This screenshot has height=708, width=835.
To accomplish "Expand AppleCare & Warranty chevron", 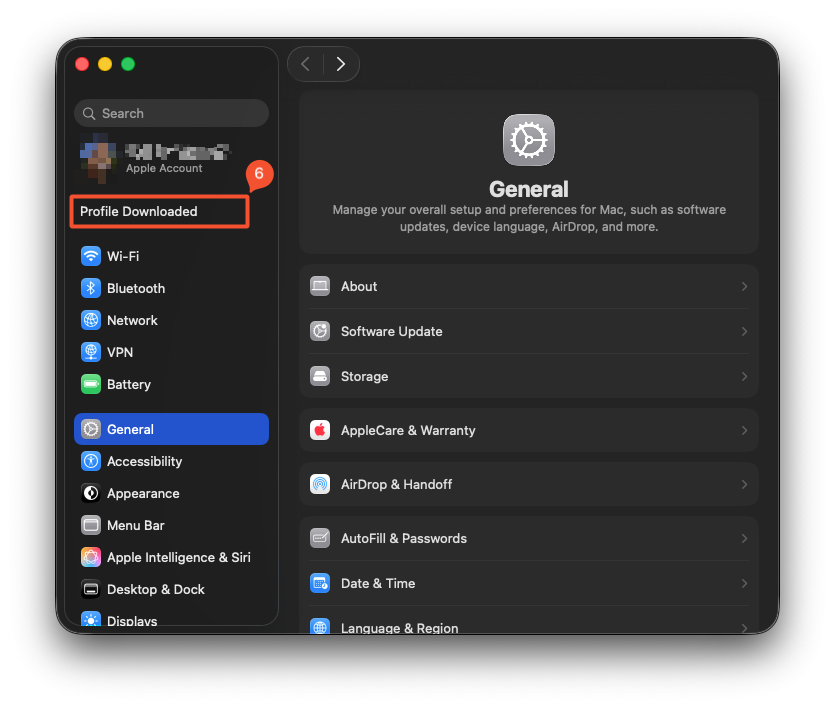I will coord(744,430).
